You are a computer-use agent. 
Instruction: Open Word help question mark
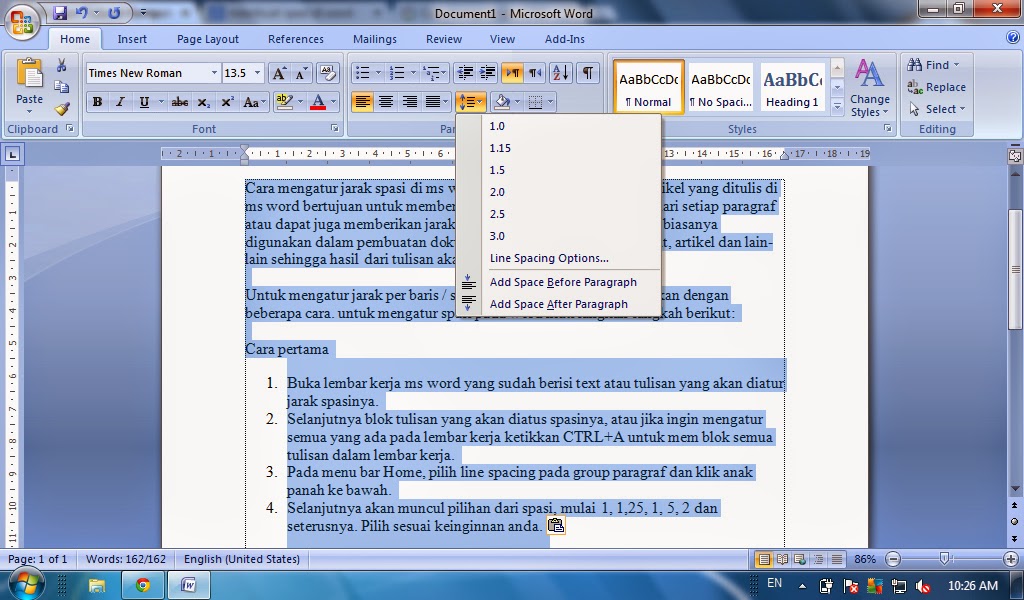pyautogui.click(x=1013, y=37)
